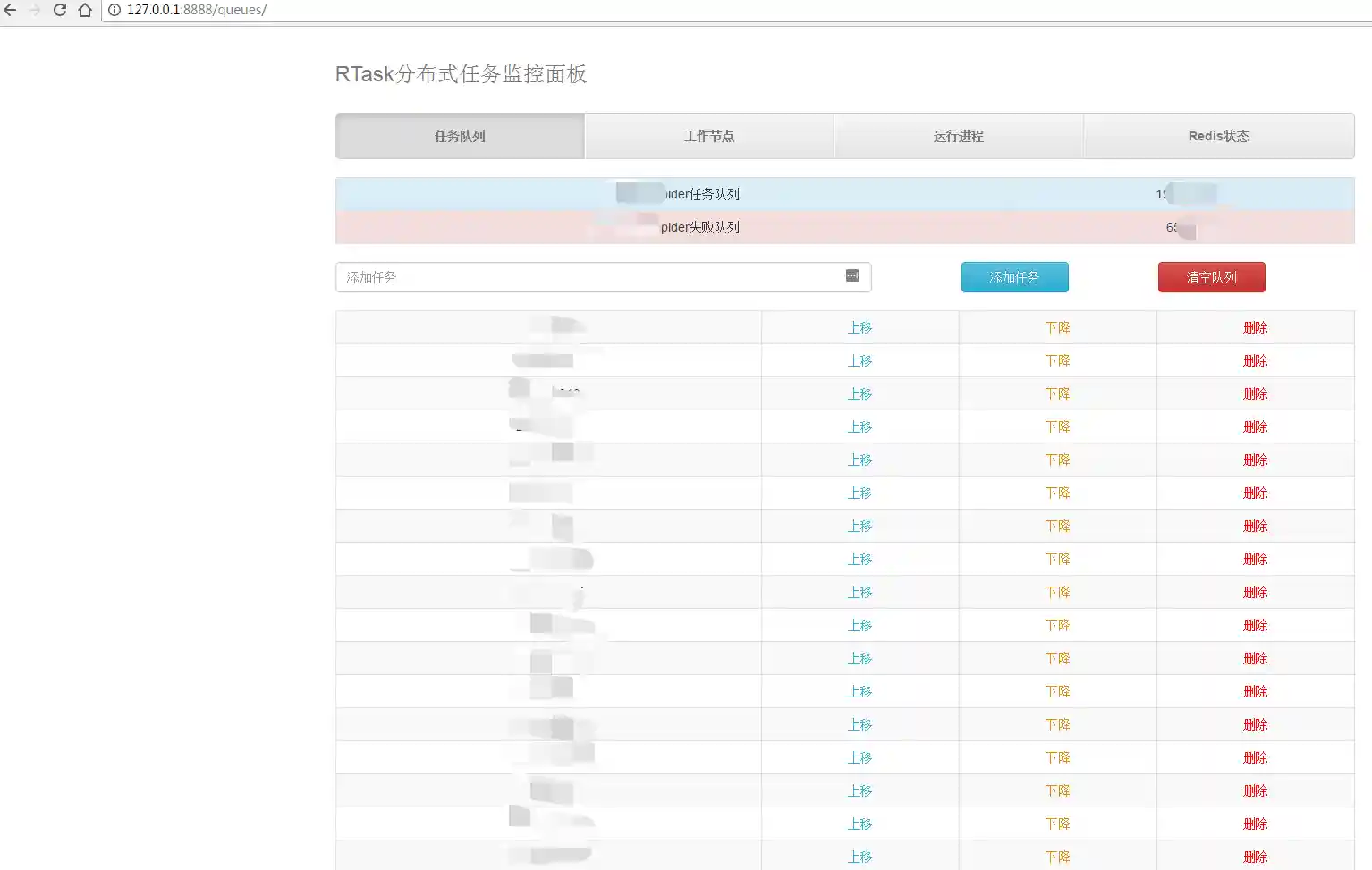Switch to the 任务队列 tab
The height and width of the screenshot is (870, 1372).
click(460, 136)
